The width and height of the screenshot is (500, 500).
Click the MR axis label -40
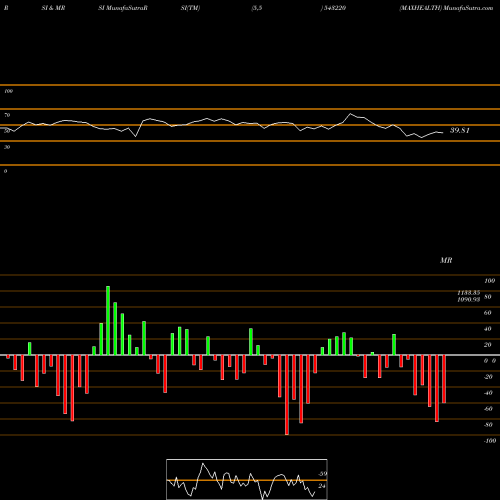click(x=488, y=393)
